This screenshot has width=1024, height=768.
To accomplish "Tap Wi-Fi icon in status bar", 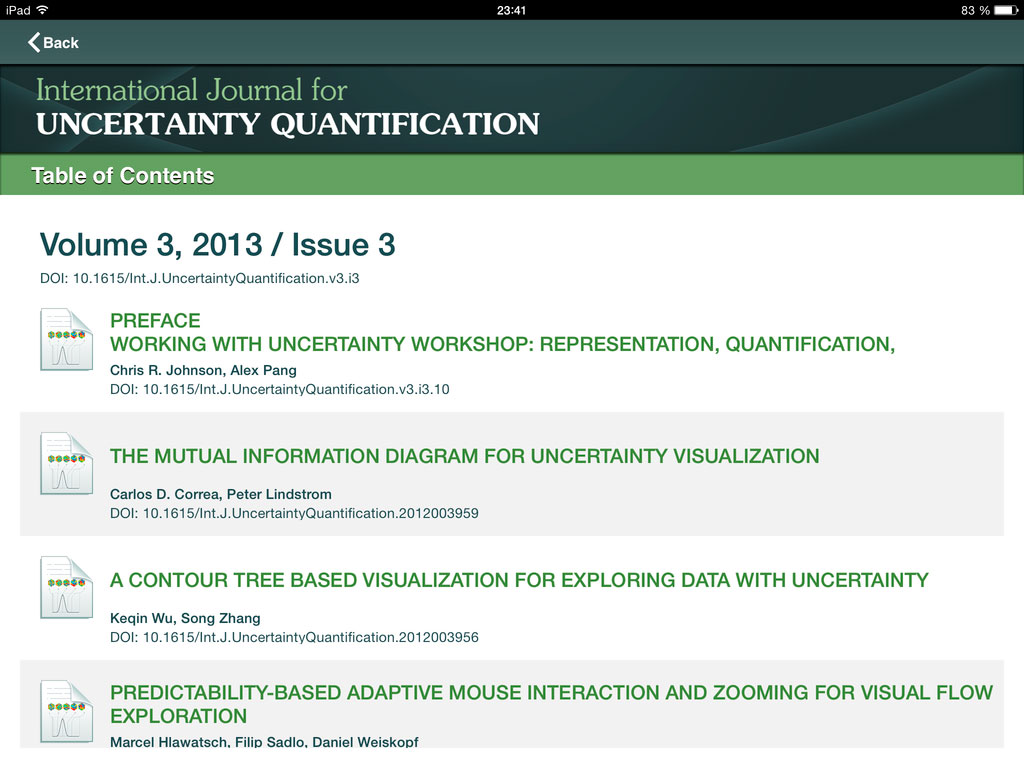I will (42, 10).
